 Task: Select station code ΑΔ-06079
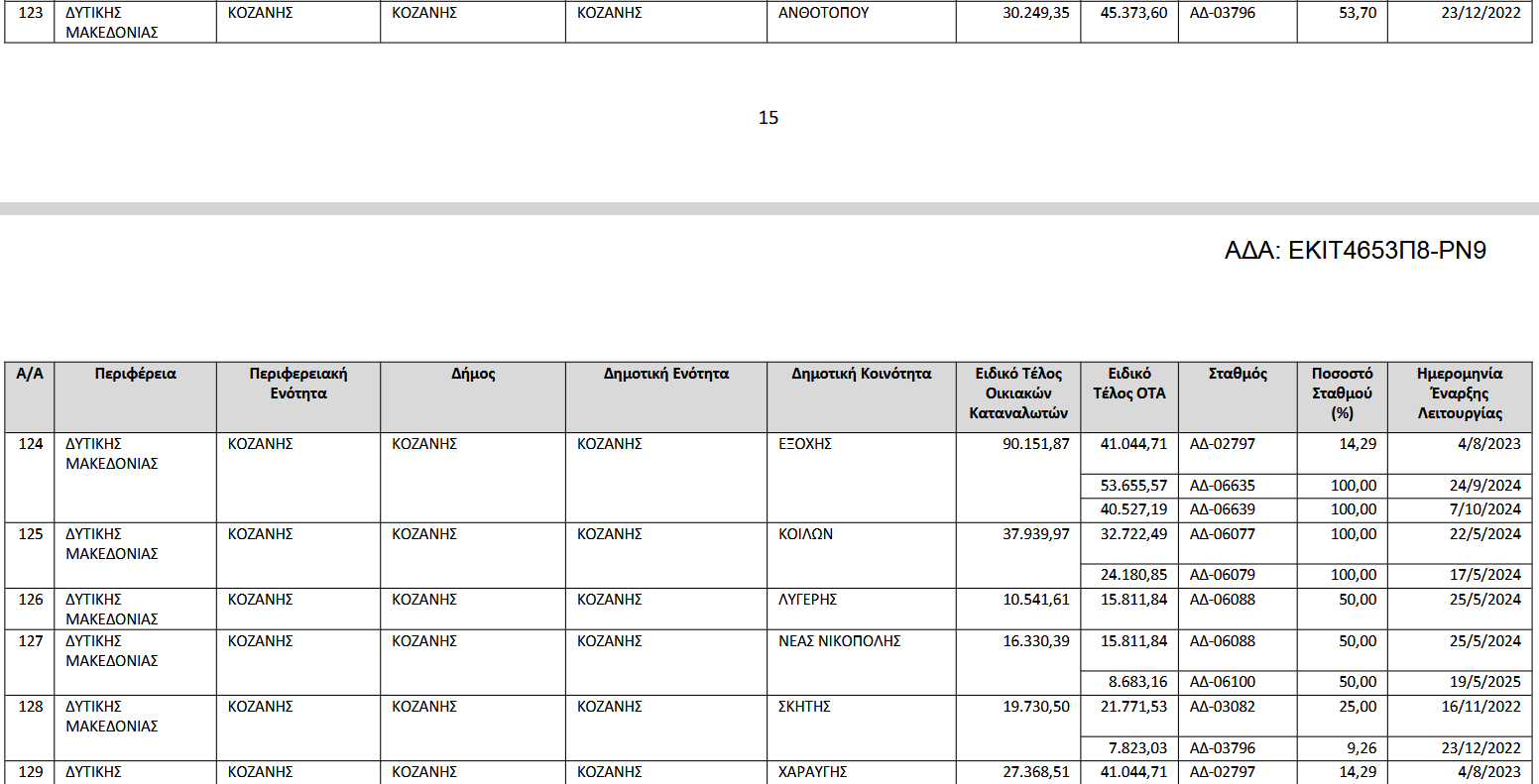pos(1223,575)
